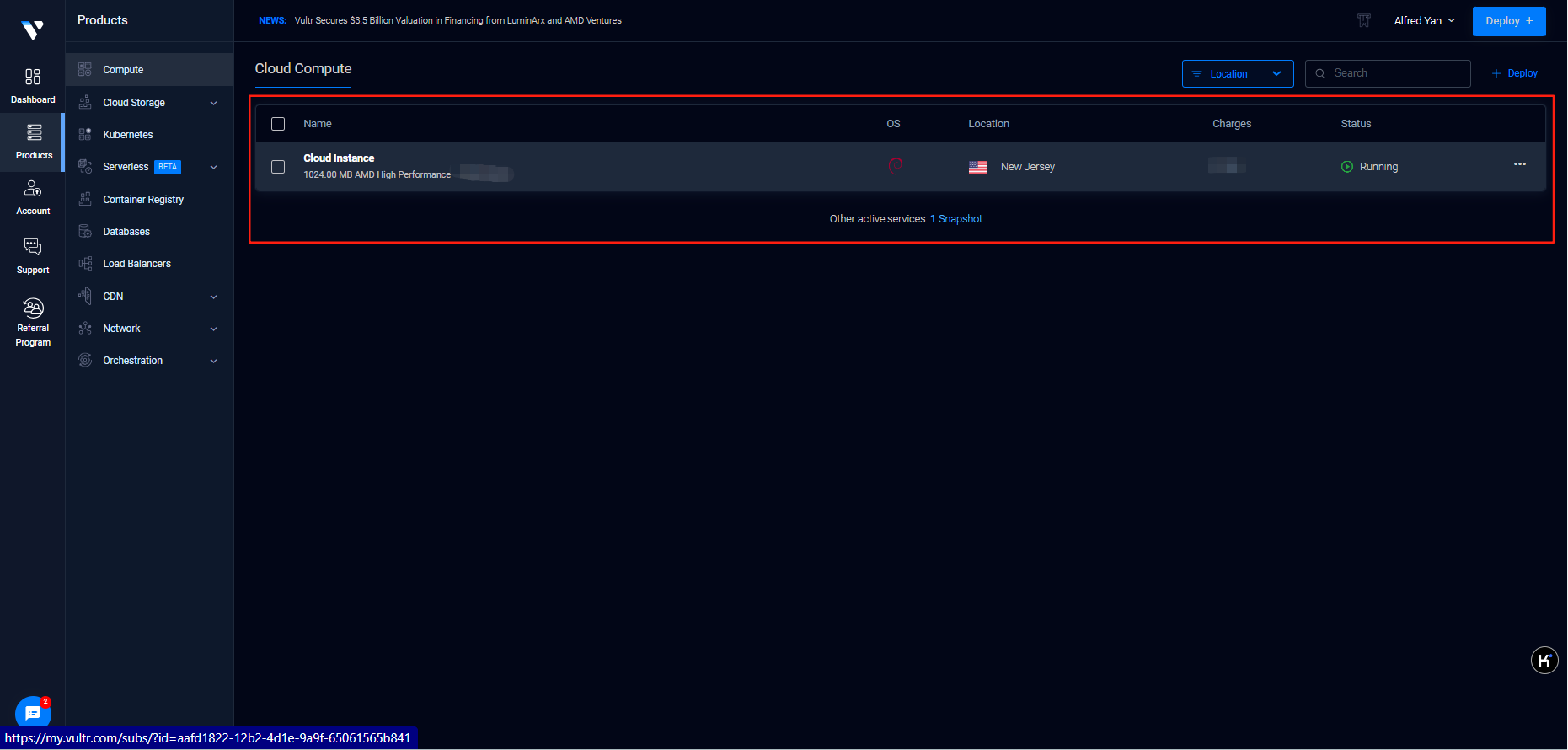
Task: Open the Support chat icon
Action: click(33, 247)
